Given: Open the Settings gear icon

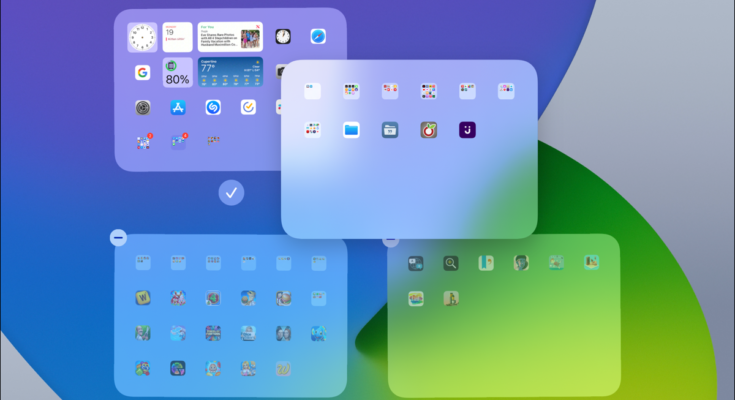Looking at the screenshot, I should coord(143,107).
